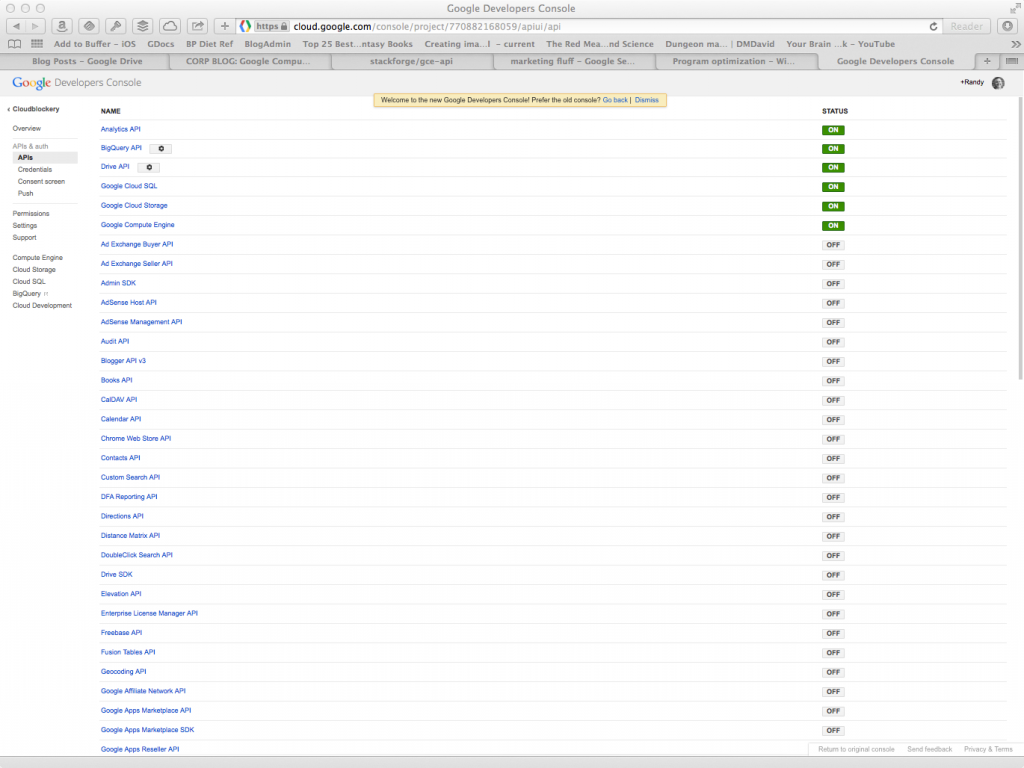Screen dimensions: 1024x768
Task: Click the key icon in the browser toolbar
Action: (x=115, y=26)
